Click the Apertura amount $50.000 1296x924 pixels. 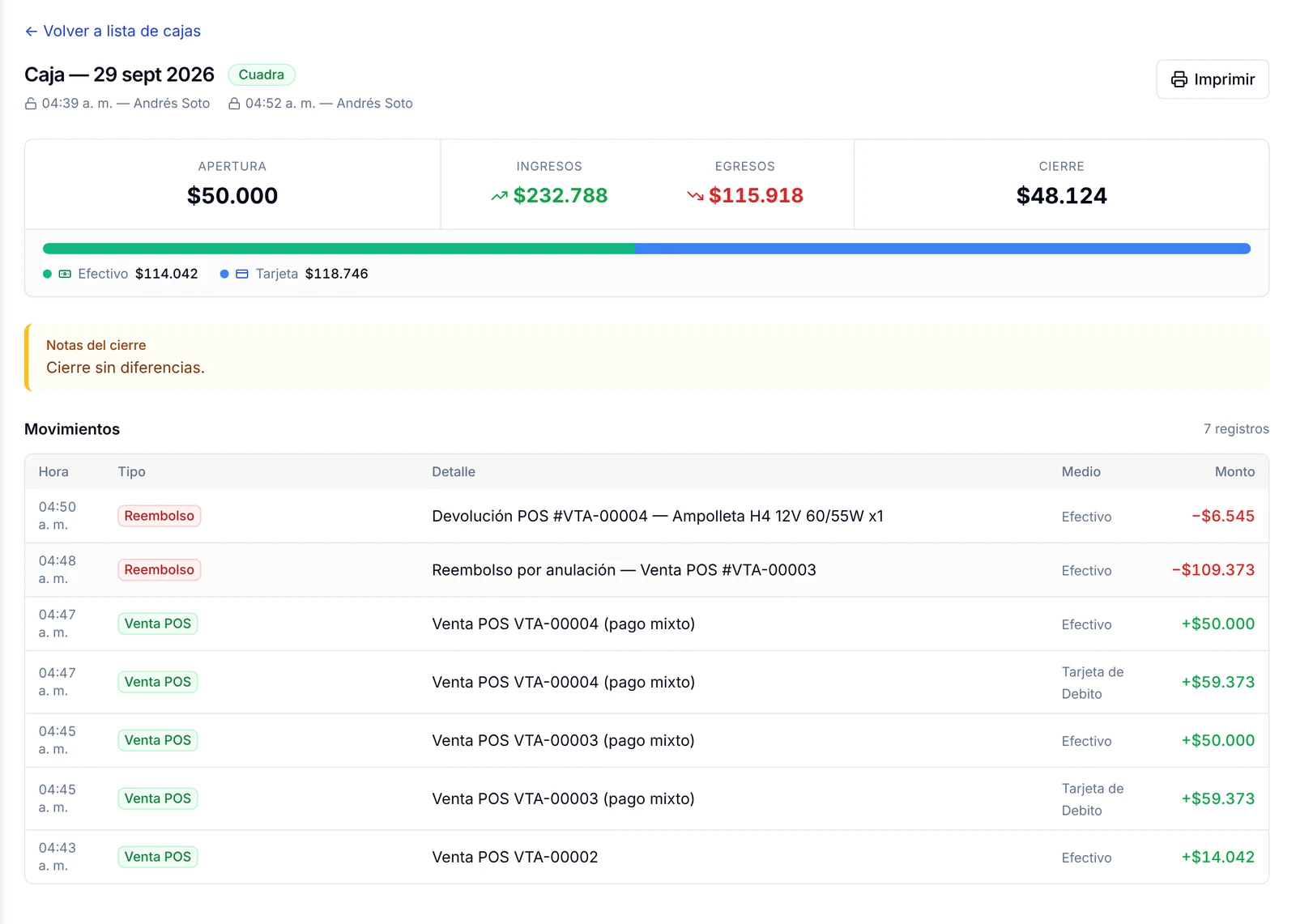[x=232, y=196]
